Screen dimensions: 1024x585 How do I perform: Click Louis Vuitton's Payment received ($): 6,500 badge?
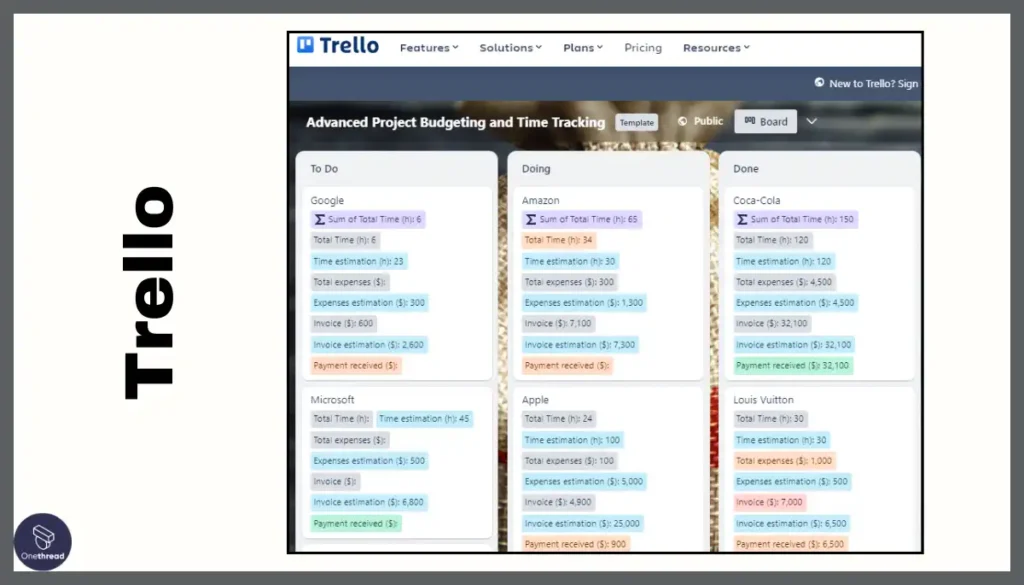(x=790, y=544)
